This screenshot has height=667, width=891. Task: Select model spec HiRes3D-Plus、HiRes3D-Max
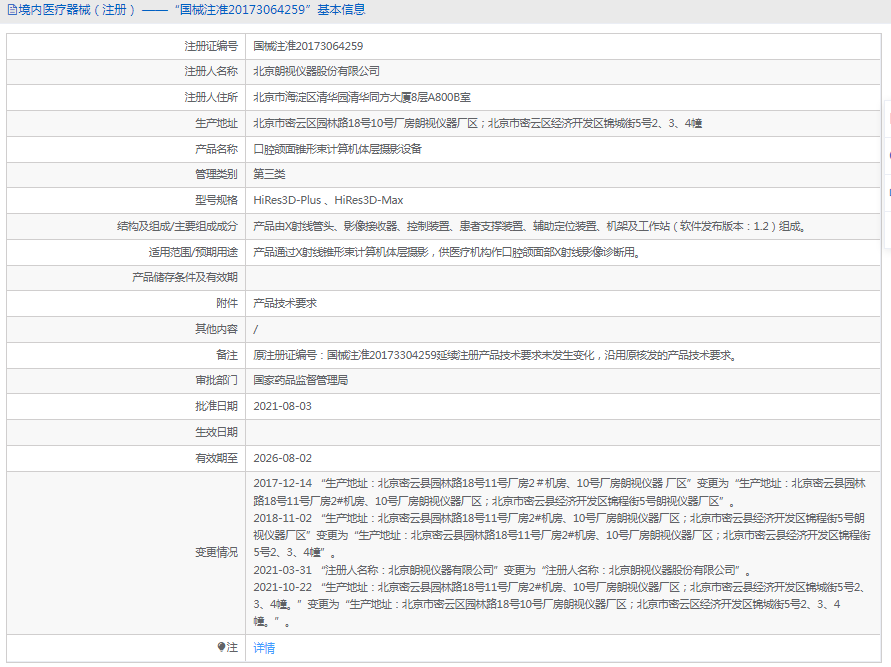click(x=328, y=200)
